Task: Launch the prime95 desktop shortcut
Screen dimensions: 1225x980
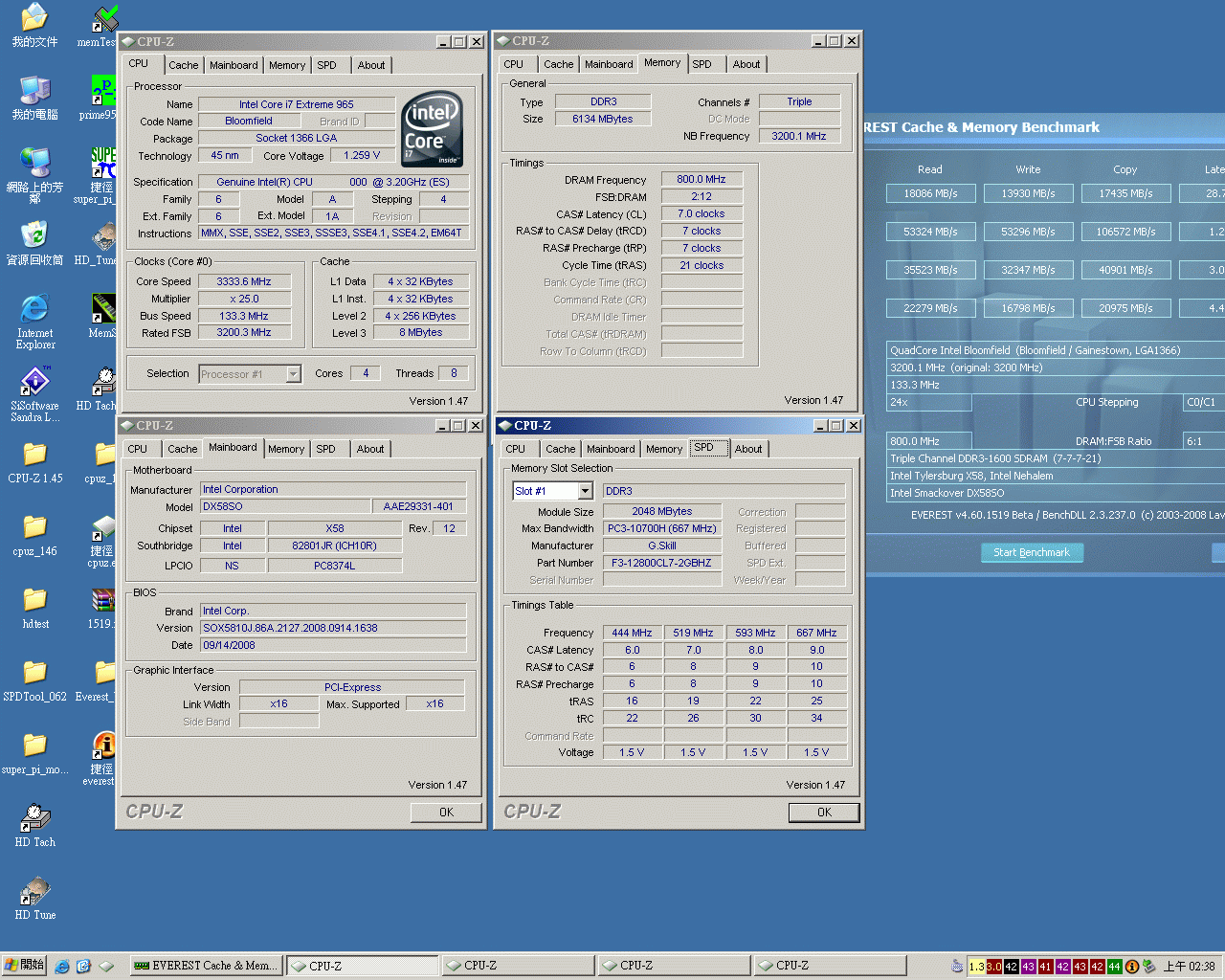Action: point(100,98)
